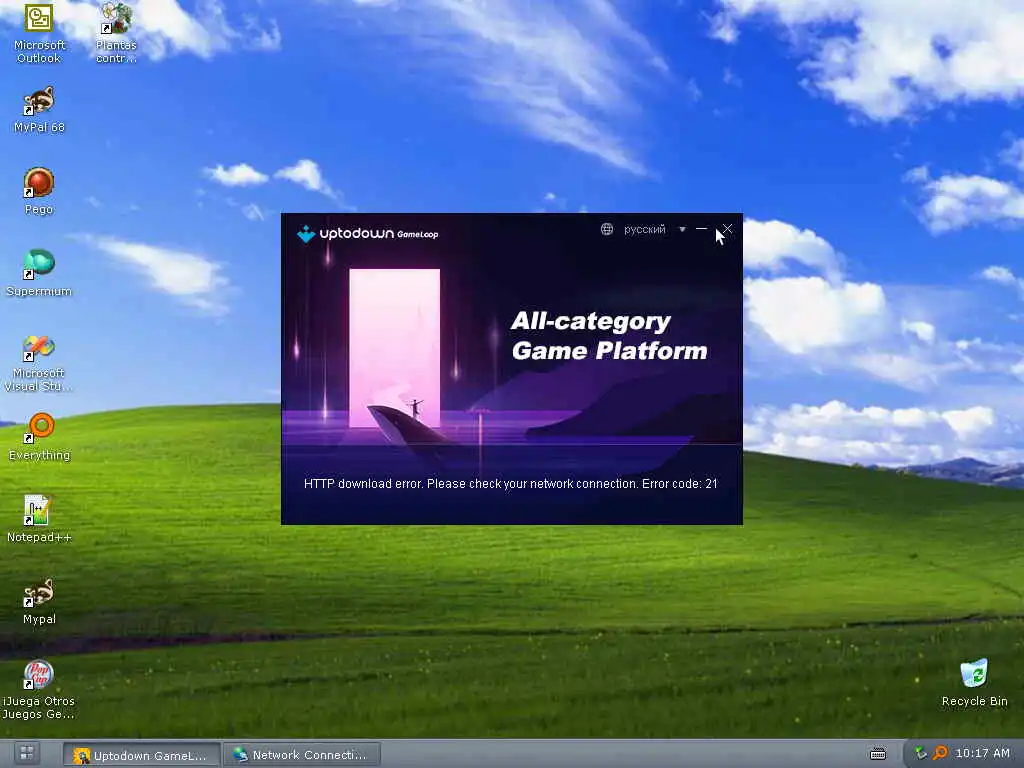1024x768 pixels.
Task: Click the HTTP download error message text
Action: coord(511,484)
